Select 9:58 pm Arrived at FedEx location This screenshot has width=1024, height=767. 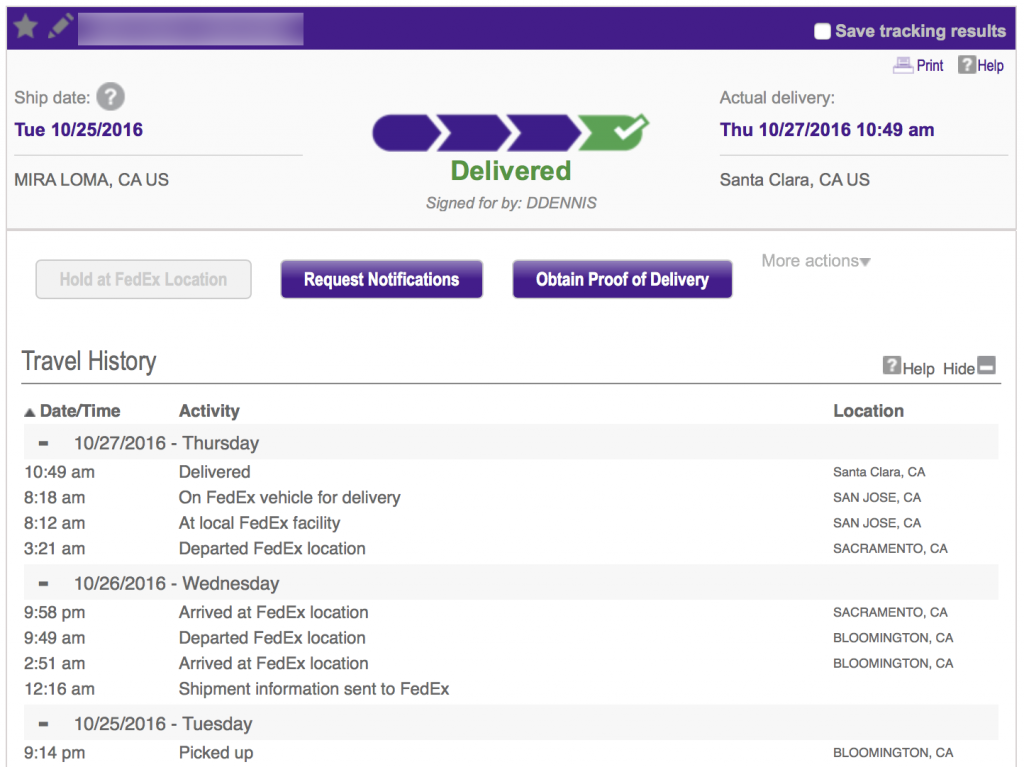tap(511, 612)
